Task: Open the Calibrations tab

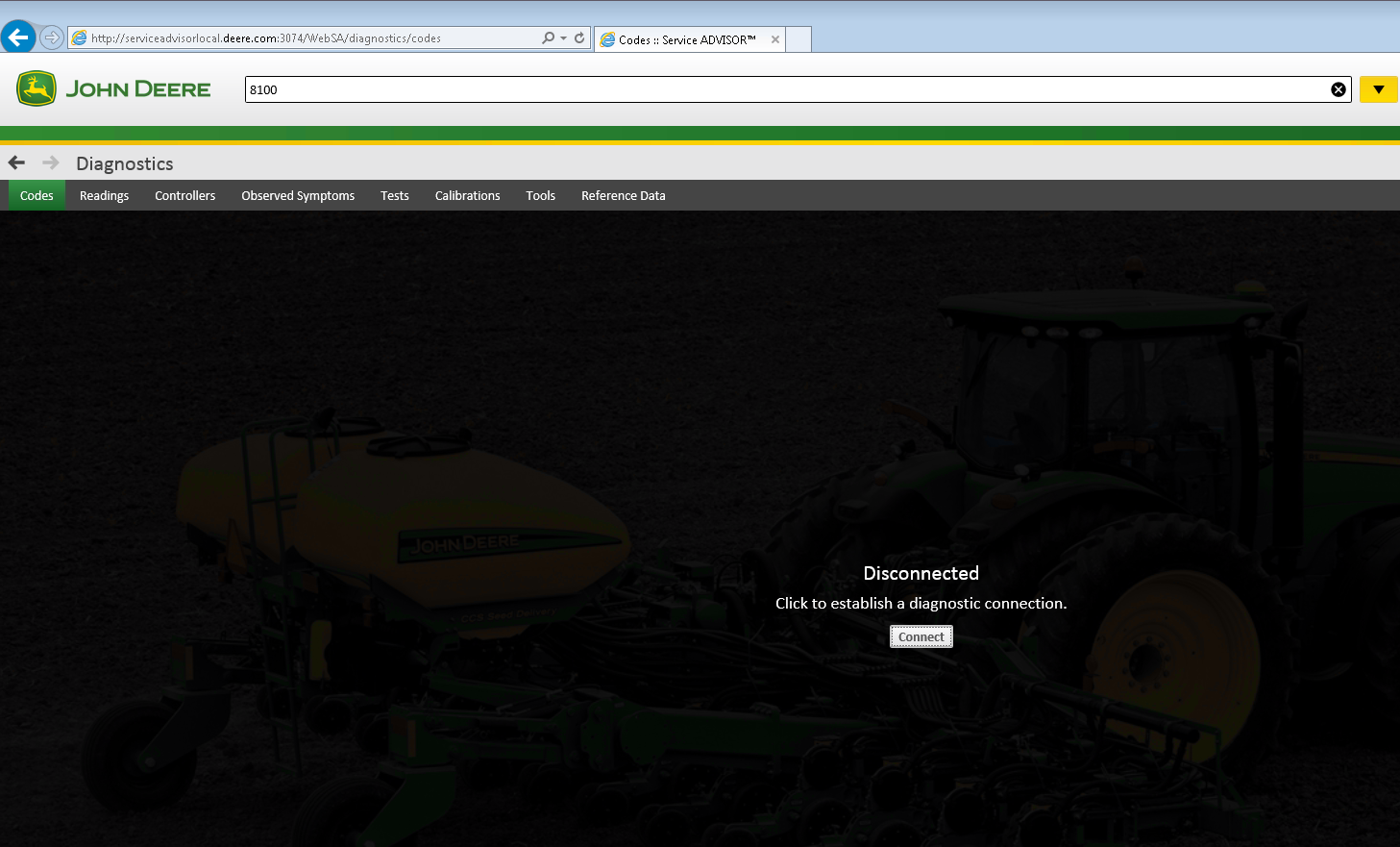Action: [x=468, y=195]
